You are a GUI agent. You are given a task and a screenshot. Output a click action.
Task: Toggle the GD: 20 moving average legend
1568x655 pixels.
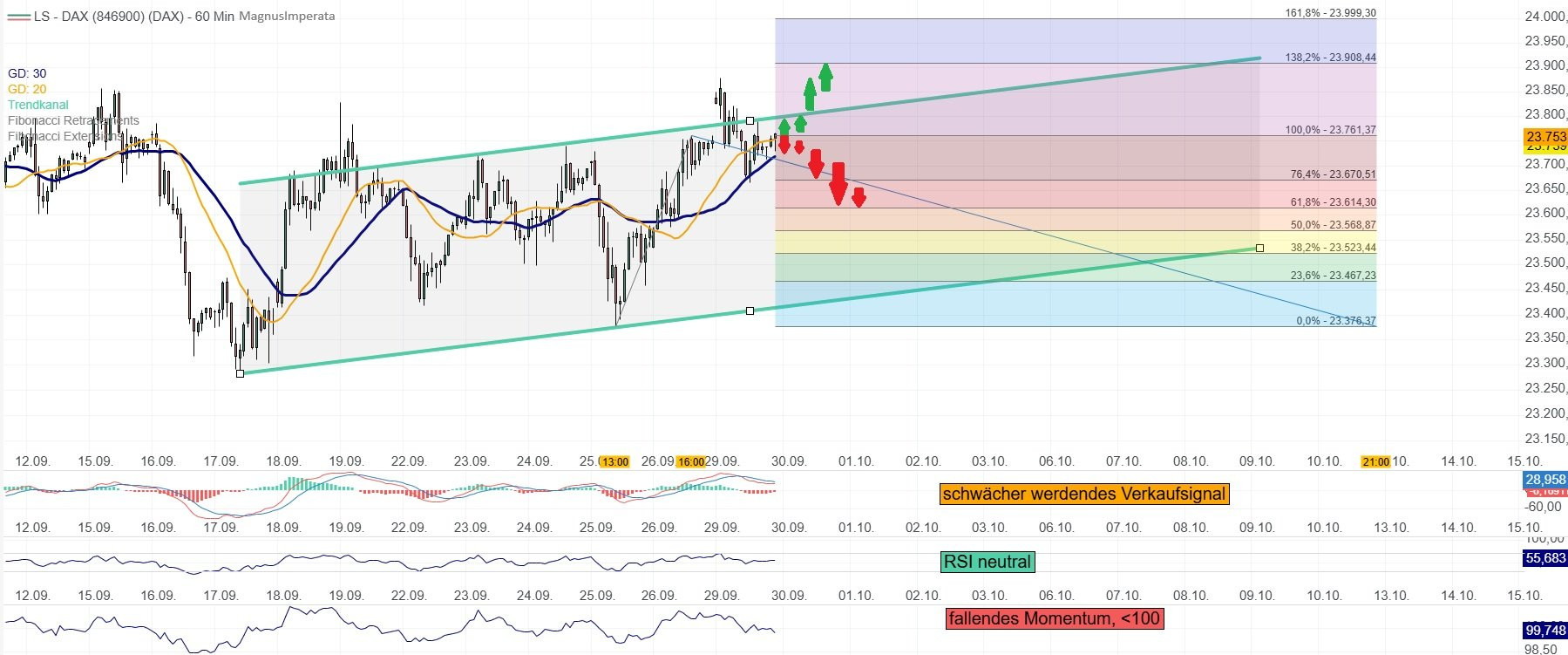(x=27, y=89)
